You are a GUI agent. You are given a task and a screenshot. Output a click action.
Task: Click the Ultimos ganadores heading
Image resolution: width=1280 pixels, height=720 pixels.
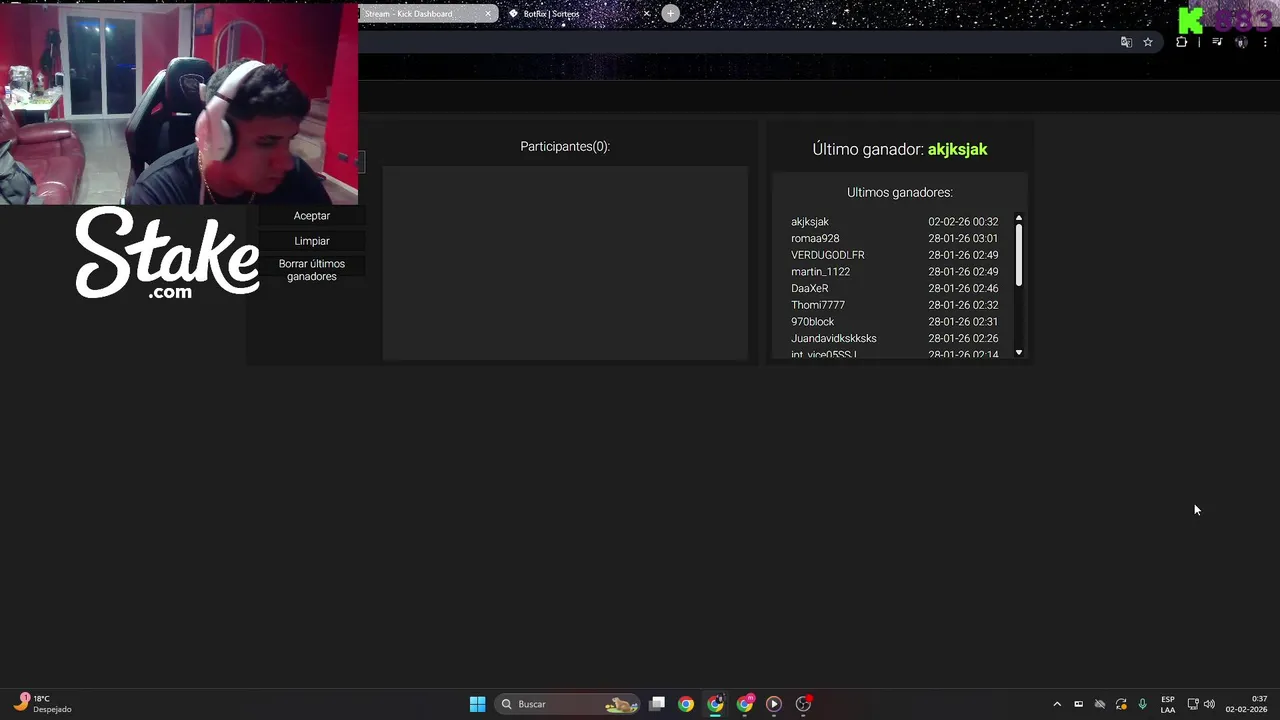click(x=899, y=192)
